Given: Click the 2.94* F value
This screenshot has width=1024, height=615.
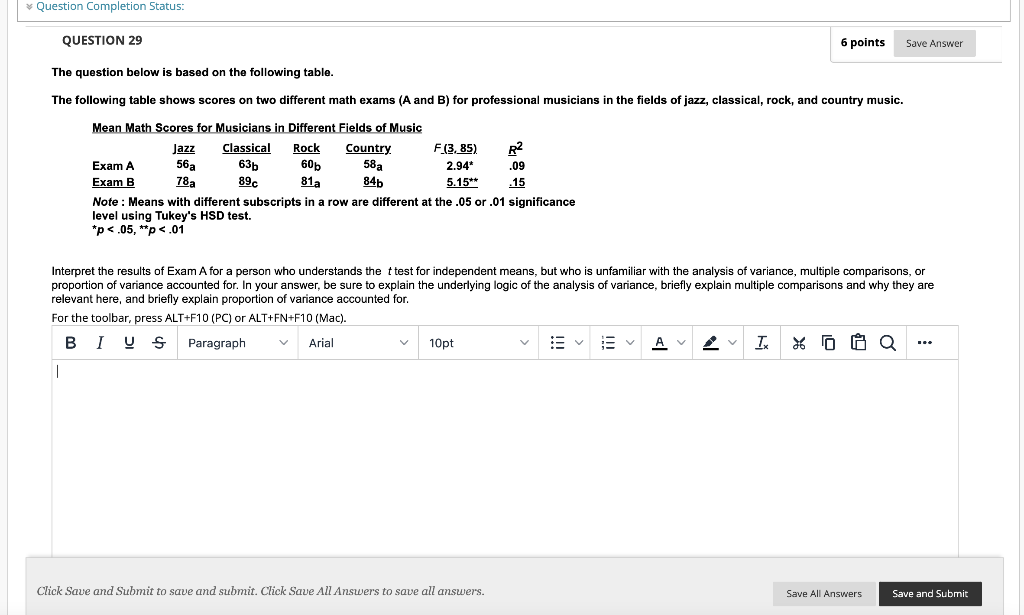Looking at the screenshot, I should (460, 166).
